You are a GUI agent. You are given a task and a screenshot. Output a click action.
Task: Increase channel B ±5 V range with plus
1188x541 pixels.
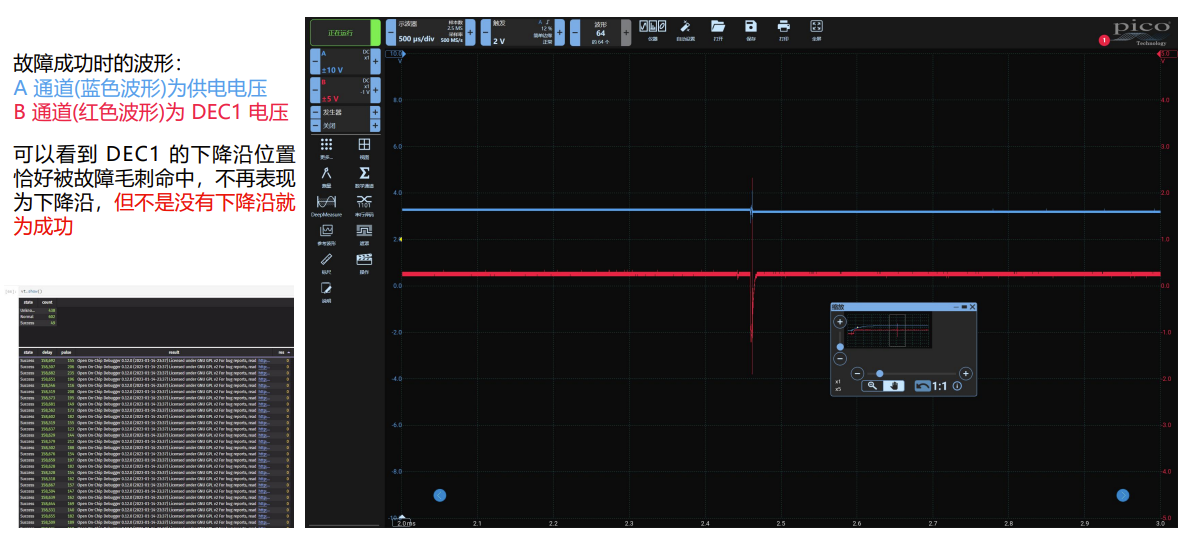pyautogui.click(x=375, y=90)
